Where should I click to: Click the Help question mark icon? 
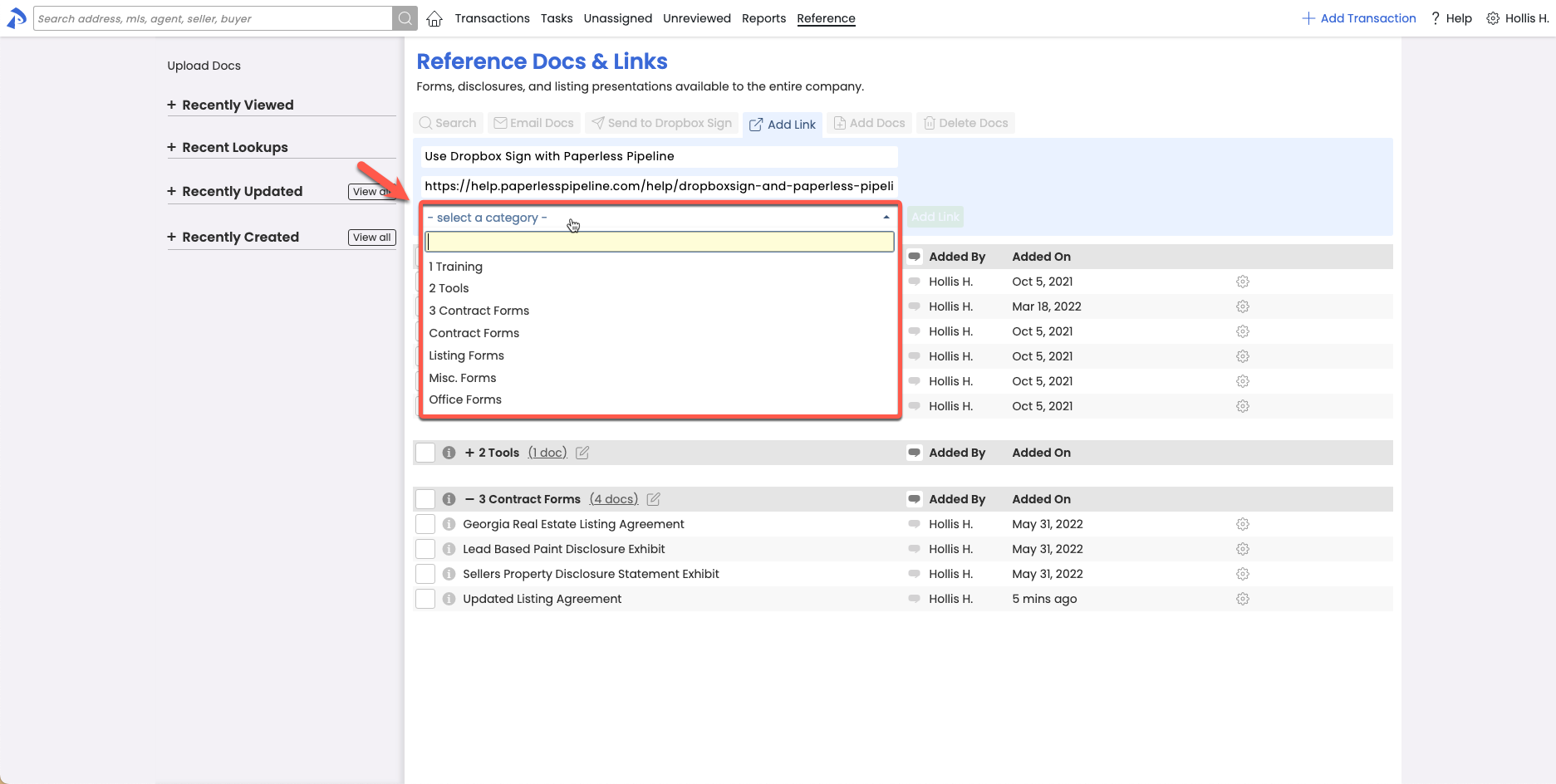pyautogui.click(x=1435, y=18)
